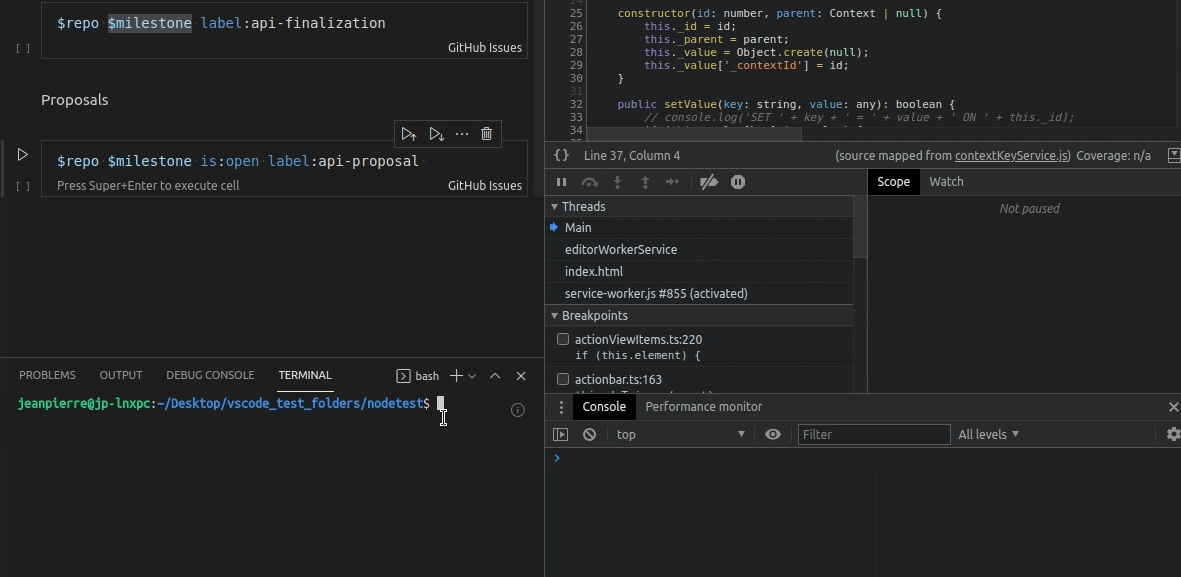Click the GitHub Issues language label

484,185
